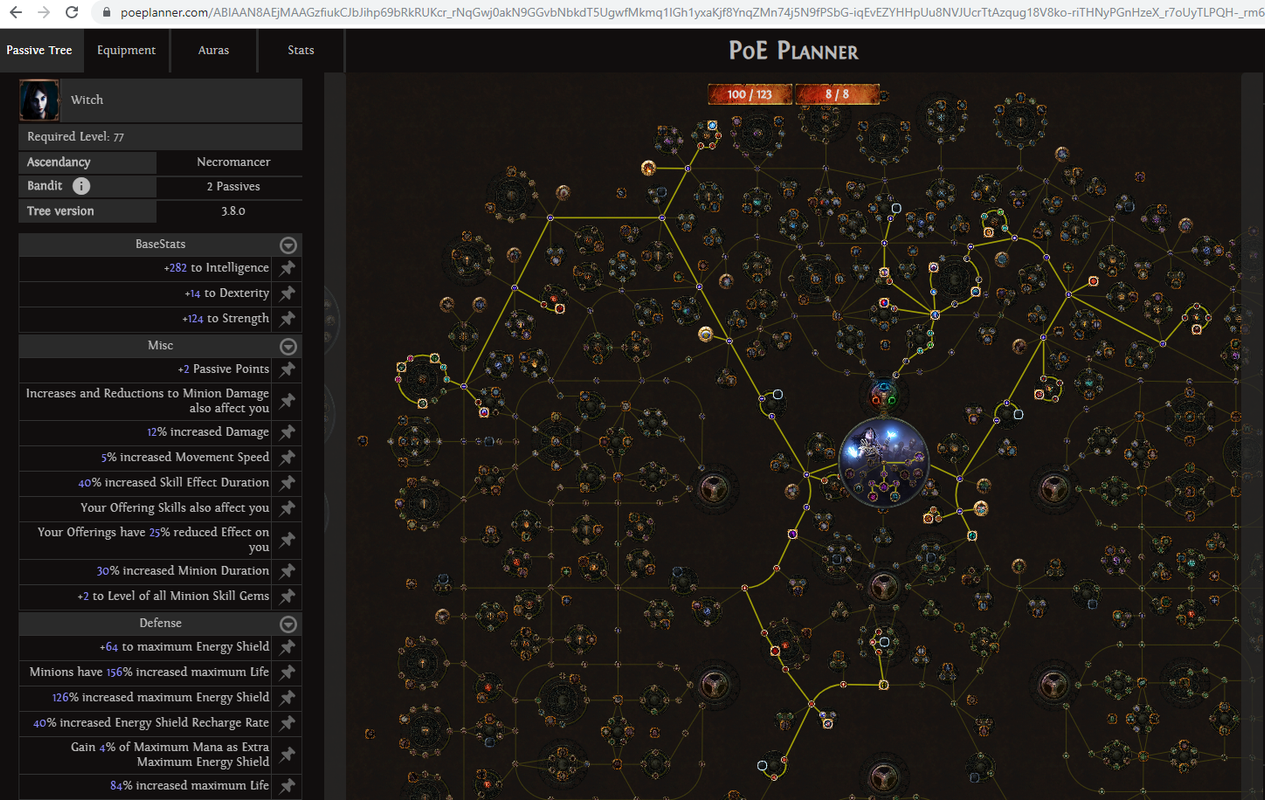This screenshot has width=1265, height=800.
Task: Toggle pin on 30% increased Minion Duration
Action: (x=287, y=571)
